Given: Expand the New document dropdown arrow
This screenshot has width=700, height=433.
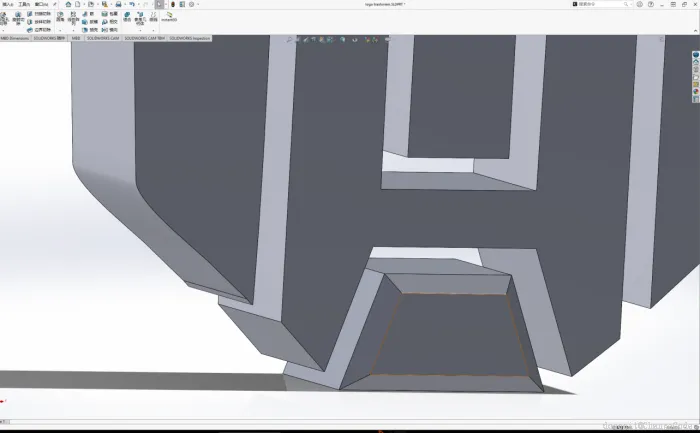Looking at the screenshot, I should 84,4.
